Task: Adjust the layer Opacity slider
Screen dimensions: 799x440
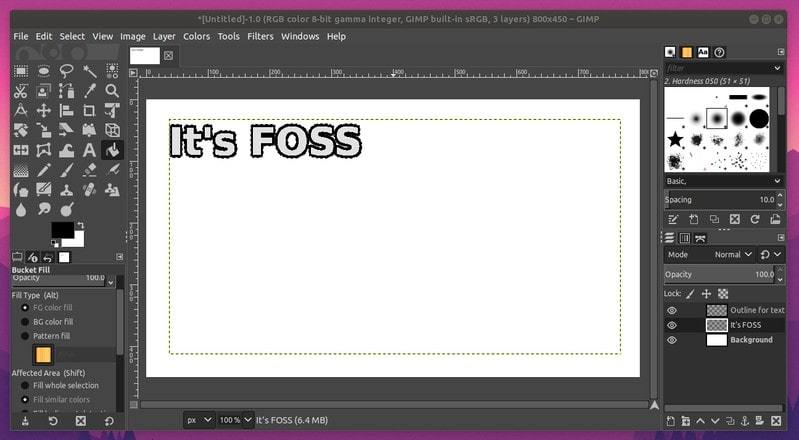Action: [721, 274]
